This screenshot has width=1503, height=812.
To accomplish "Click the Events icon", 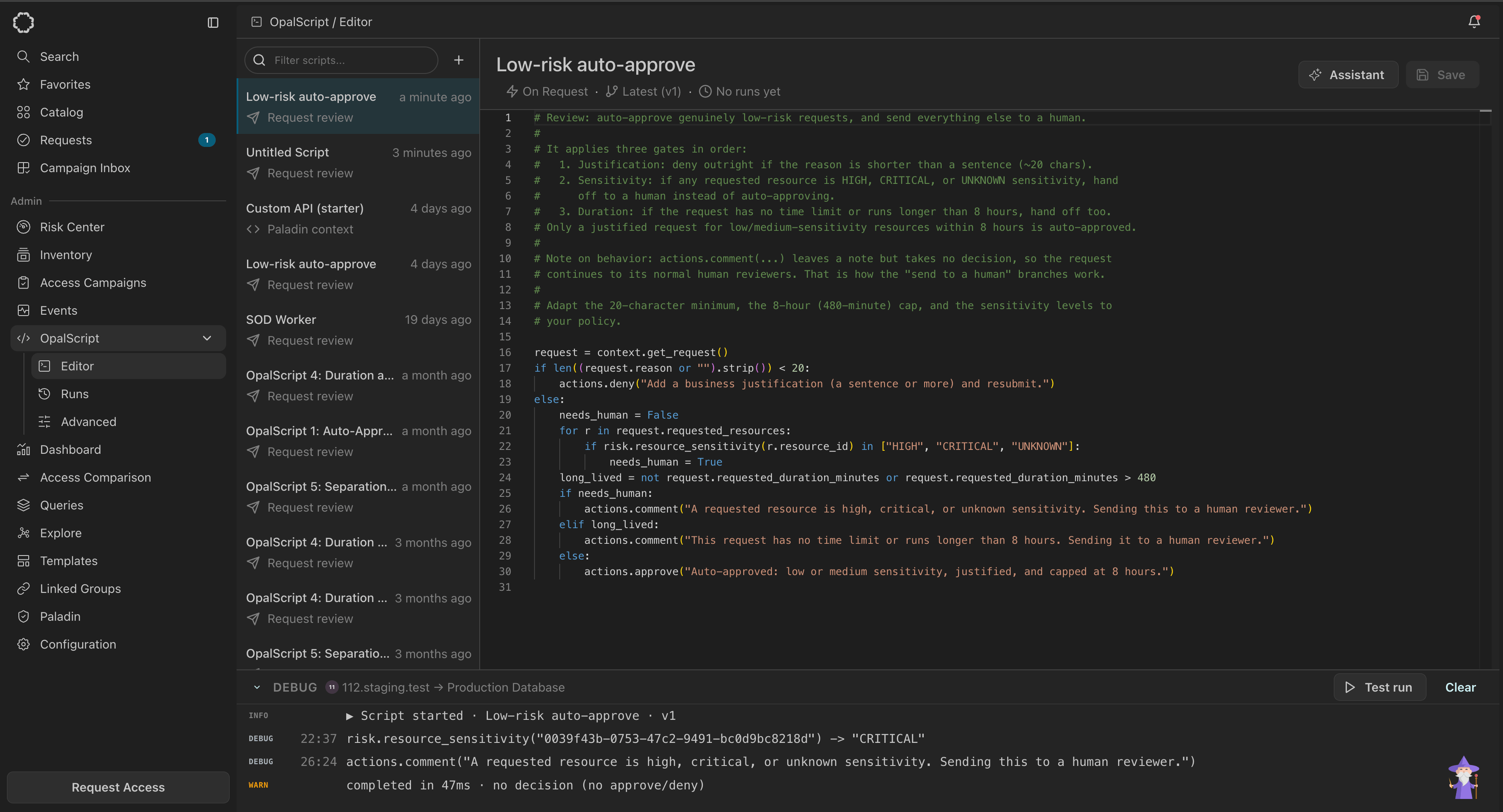I will (x=23, y=310).
